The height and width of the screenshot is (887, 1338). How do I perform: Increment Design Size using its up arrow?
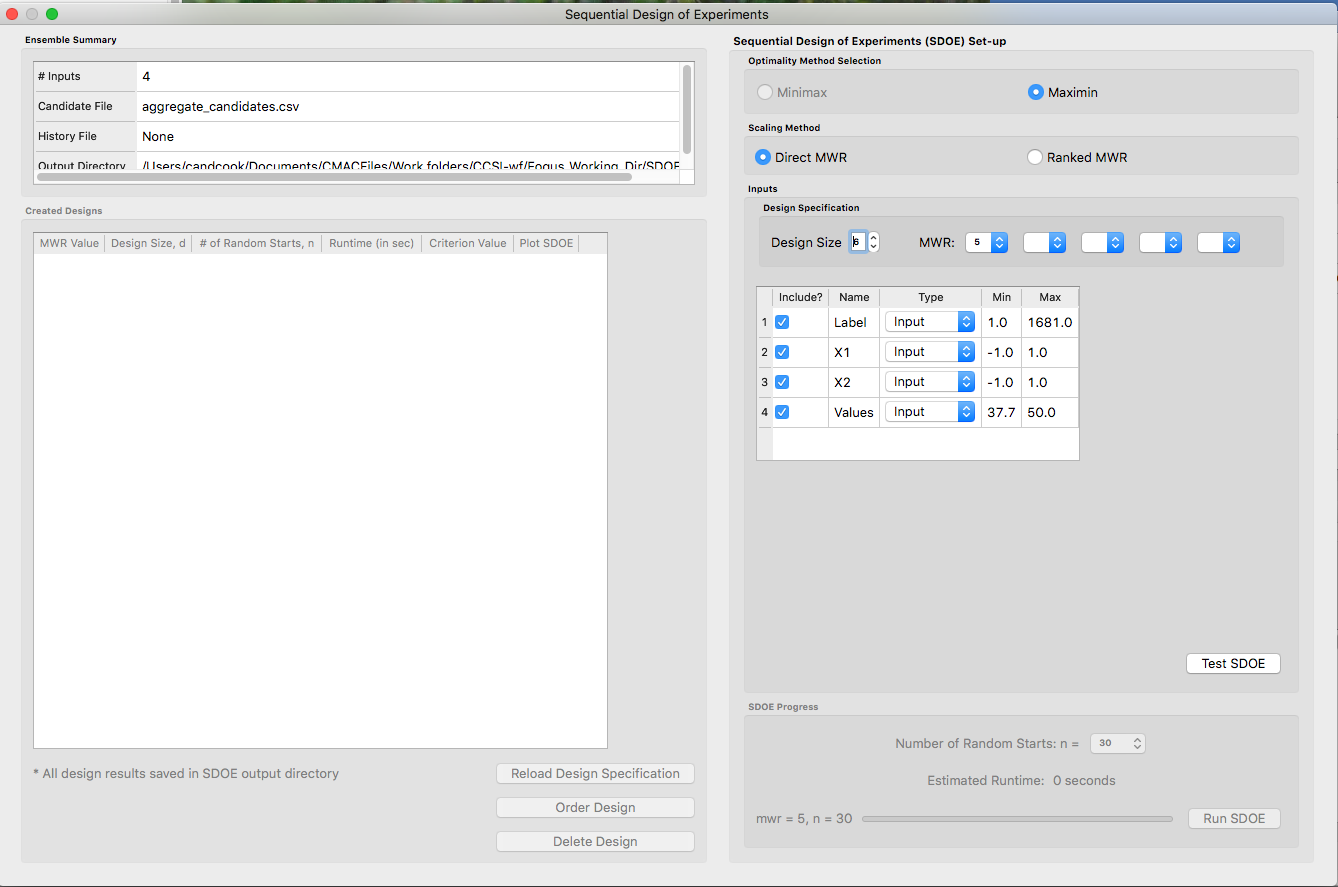pos(872,236)
